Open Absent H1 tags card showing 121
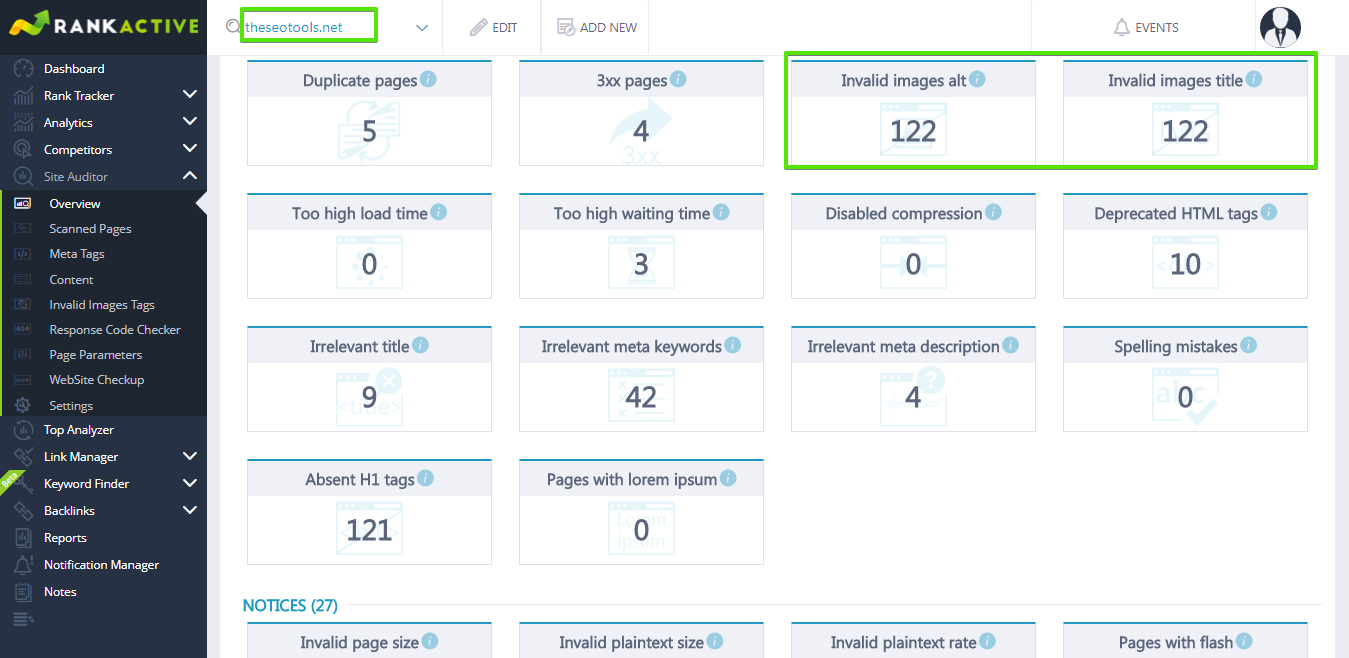The image size is (1349, 658). pyautogui.click(x=369, y=512)
